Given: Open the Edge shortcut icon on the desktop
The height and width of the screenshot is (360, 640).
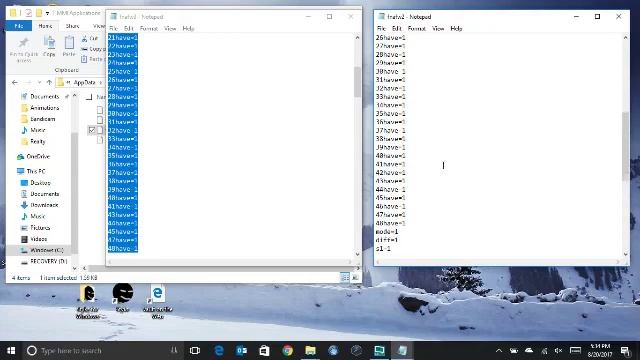Looking at the screenshot, I should point(158,302).
